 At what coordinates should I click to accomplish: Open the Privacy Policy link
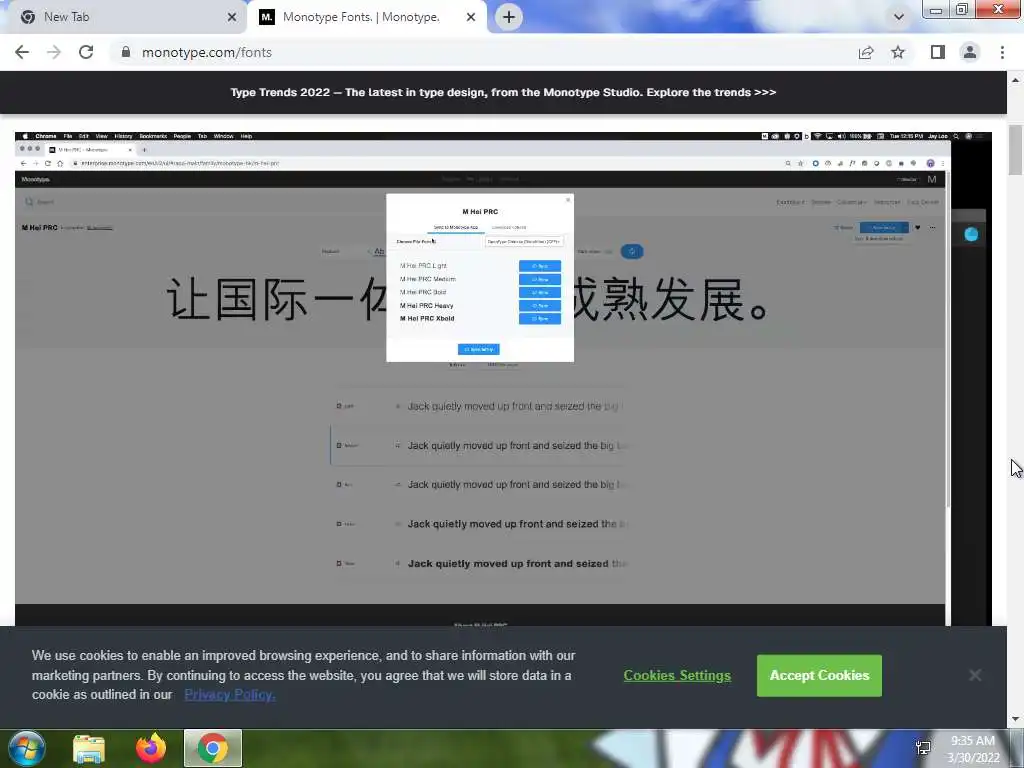(230, 695)
